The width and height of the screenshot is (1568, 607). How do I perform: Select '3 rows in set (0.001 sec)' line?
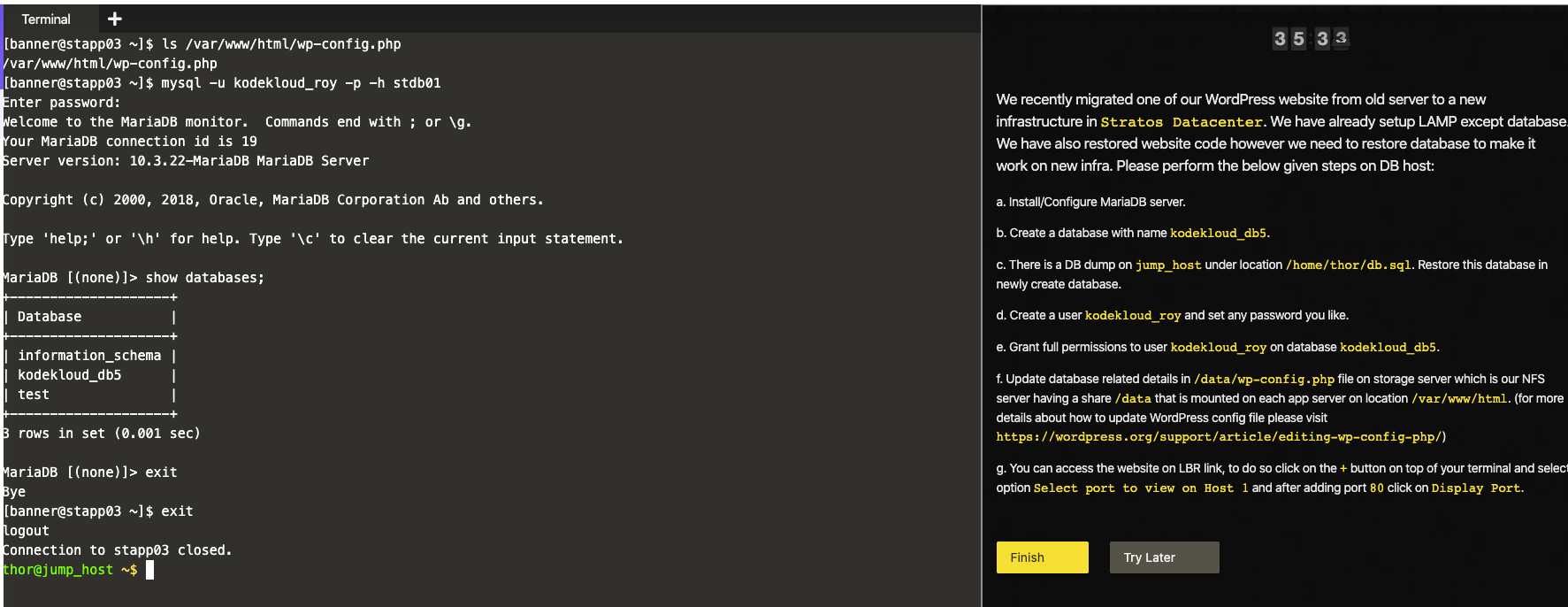point(102,434)
